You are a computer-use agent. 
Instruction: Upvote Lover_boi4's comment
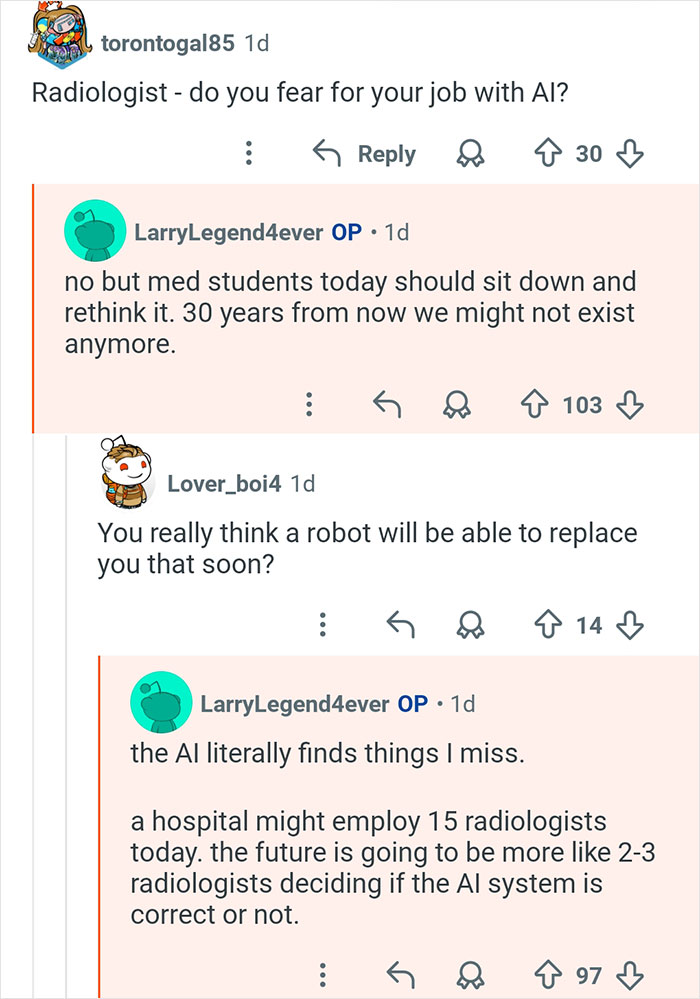pyautogui.click(x=548, y=625)
